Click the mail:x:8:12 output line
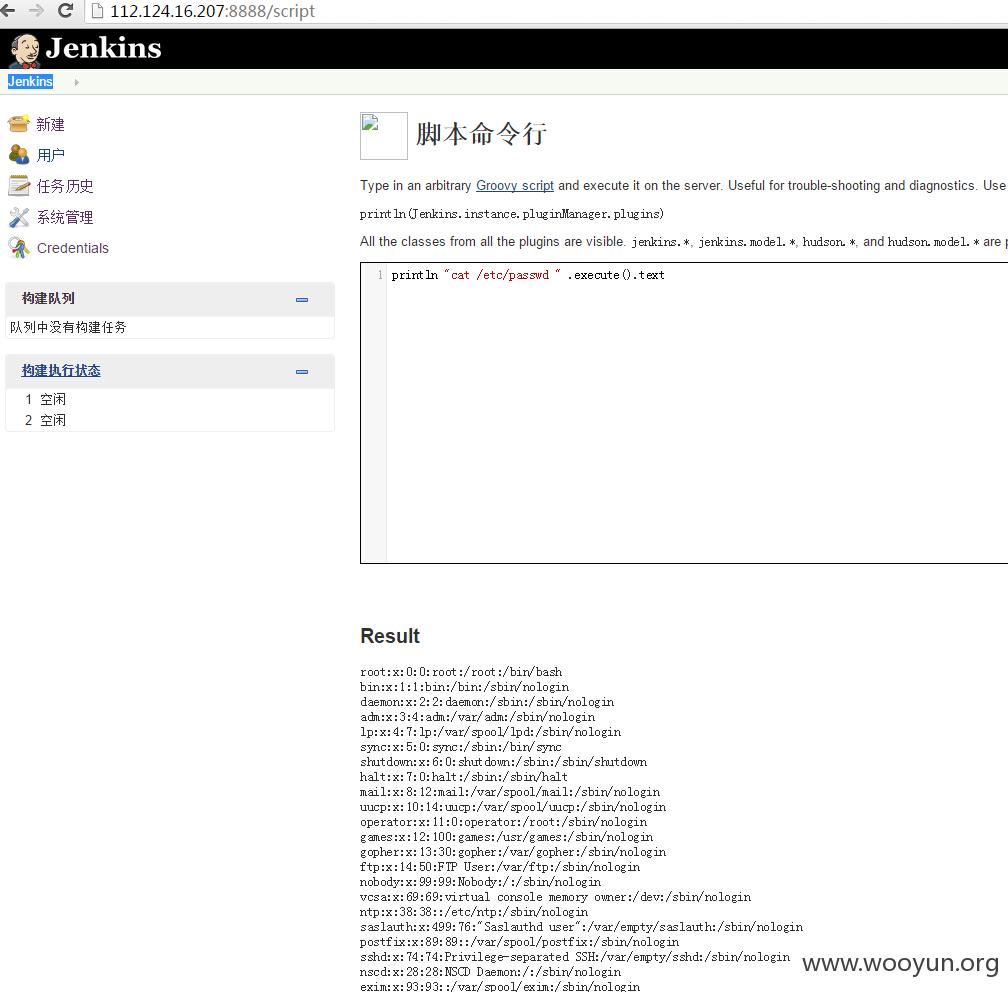Screen dimensions: 1008x992 point(510,792)
